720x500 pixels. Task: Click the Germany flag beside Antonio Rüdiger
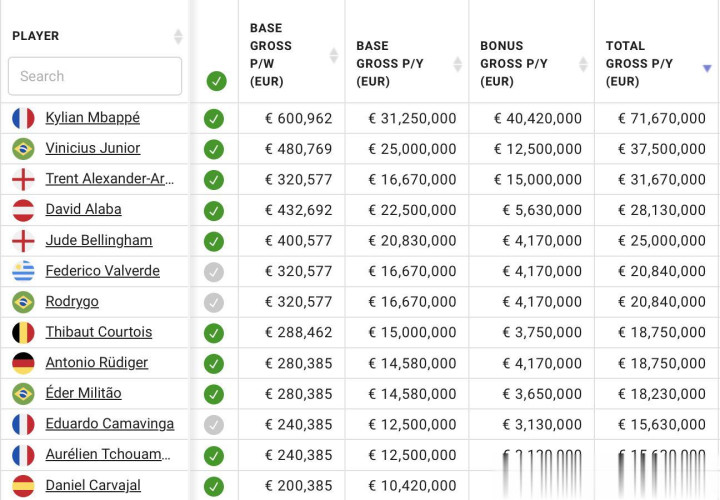[23, 363]
